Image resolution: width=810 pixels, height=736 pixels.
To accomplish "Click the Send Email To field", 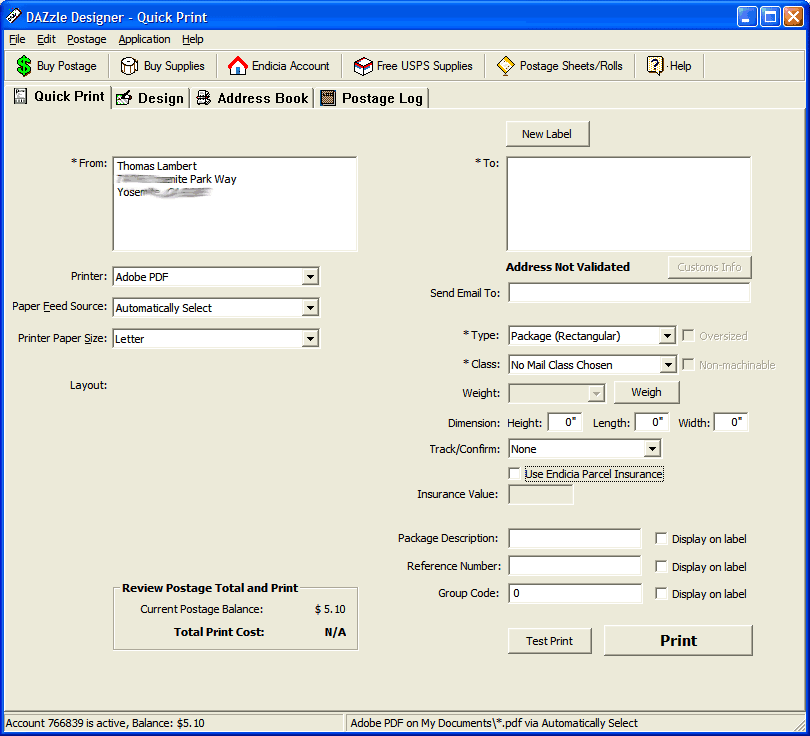I will [x=629, y=293].
